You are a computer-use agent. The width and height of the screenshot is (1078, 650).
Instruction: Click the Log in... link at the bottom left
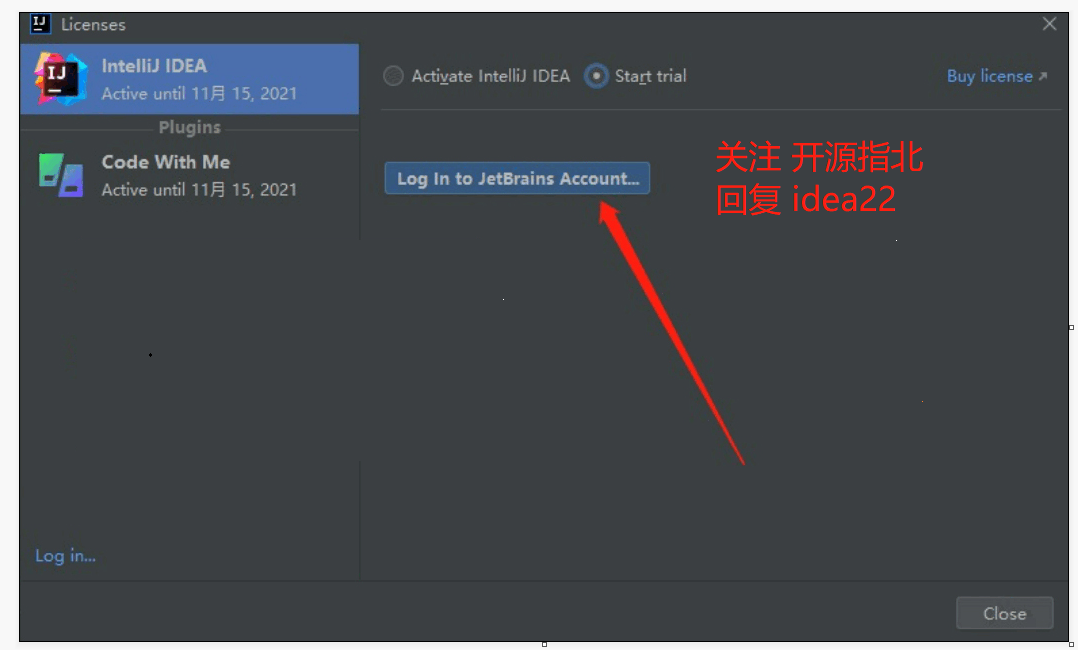[x=66, y=556]
